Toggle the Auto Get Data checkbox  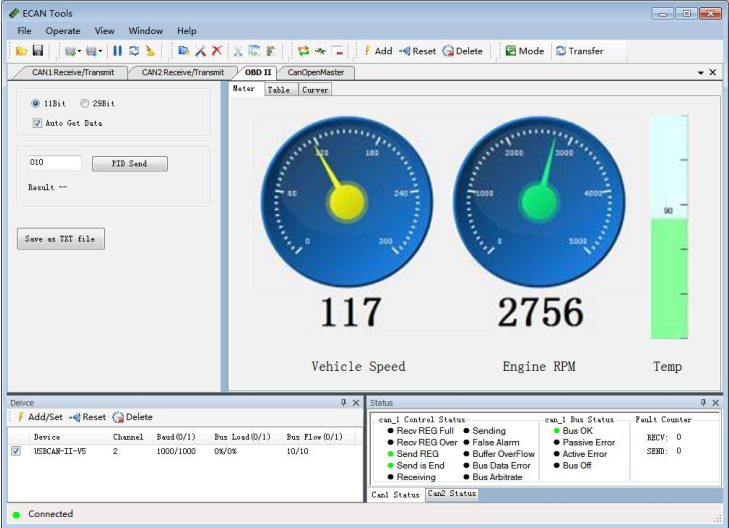(37, 123)
